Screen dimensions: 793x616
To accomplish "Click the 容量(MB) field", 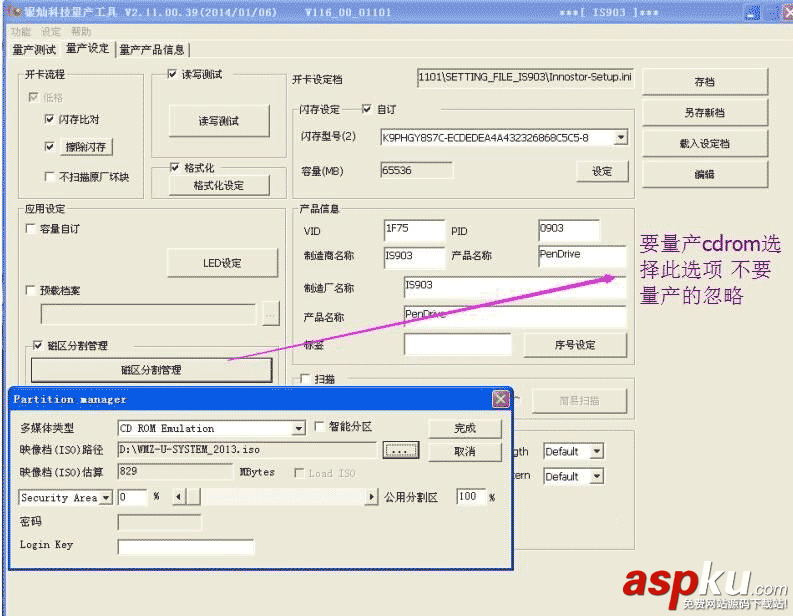I will (416, 170).
